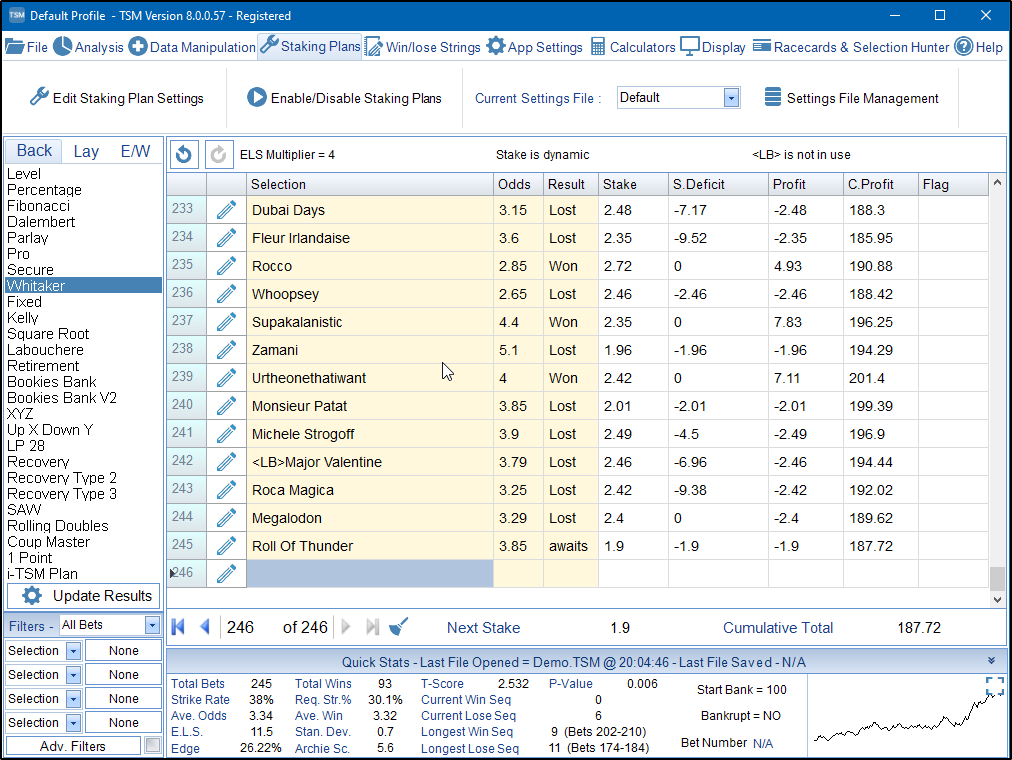Viewport: 1012px width, 760px height.
Task: Open Settings File Management
Action: 851,98
